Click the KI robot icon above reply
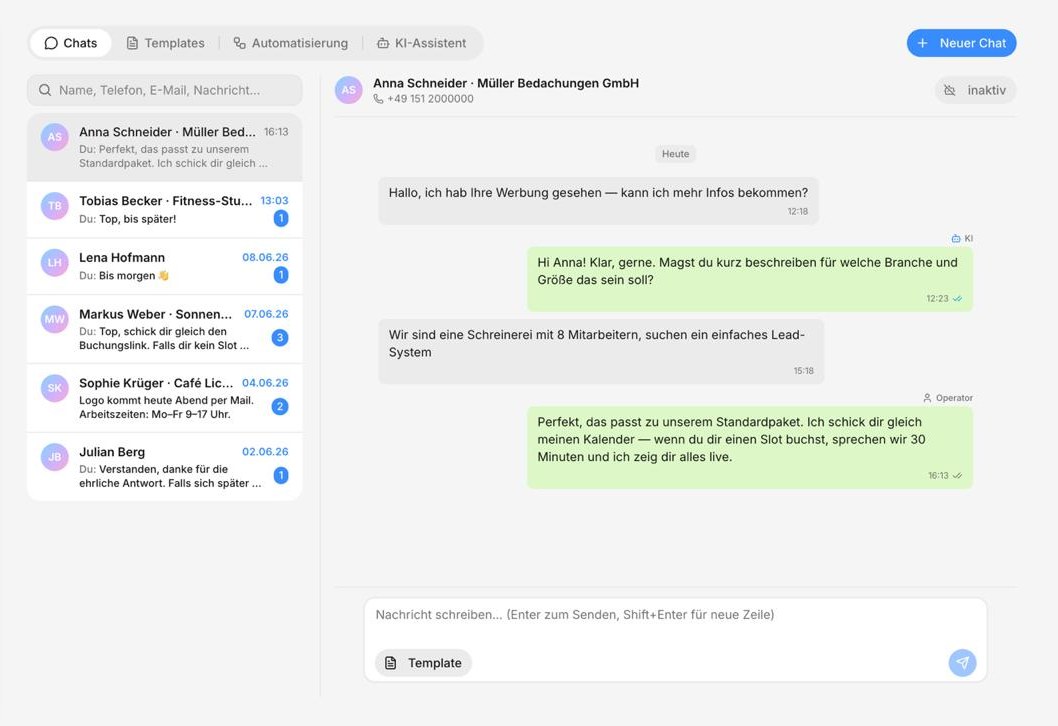Screen dimensions: 1058x726 pyautogui.click(x=955, y=238)
